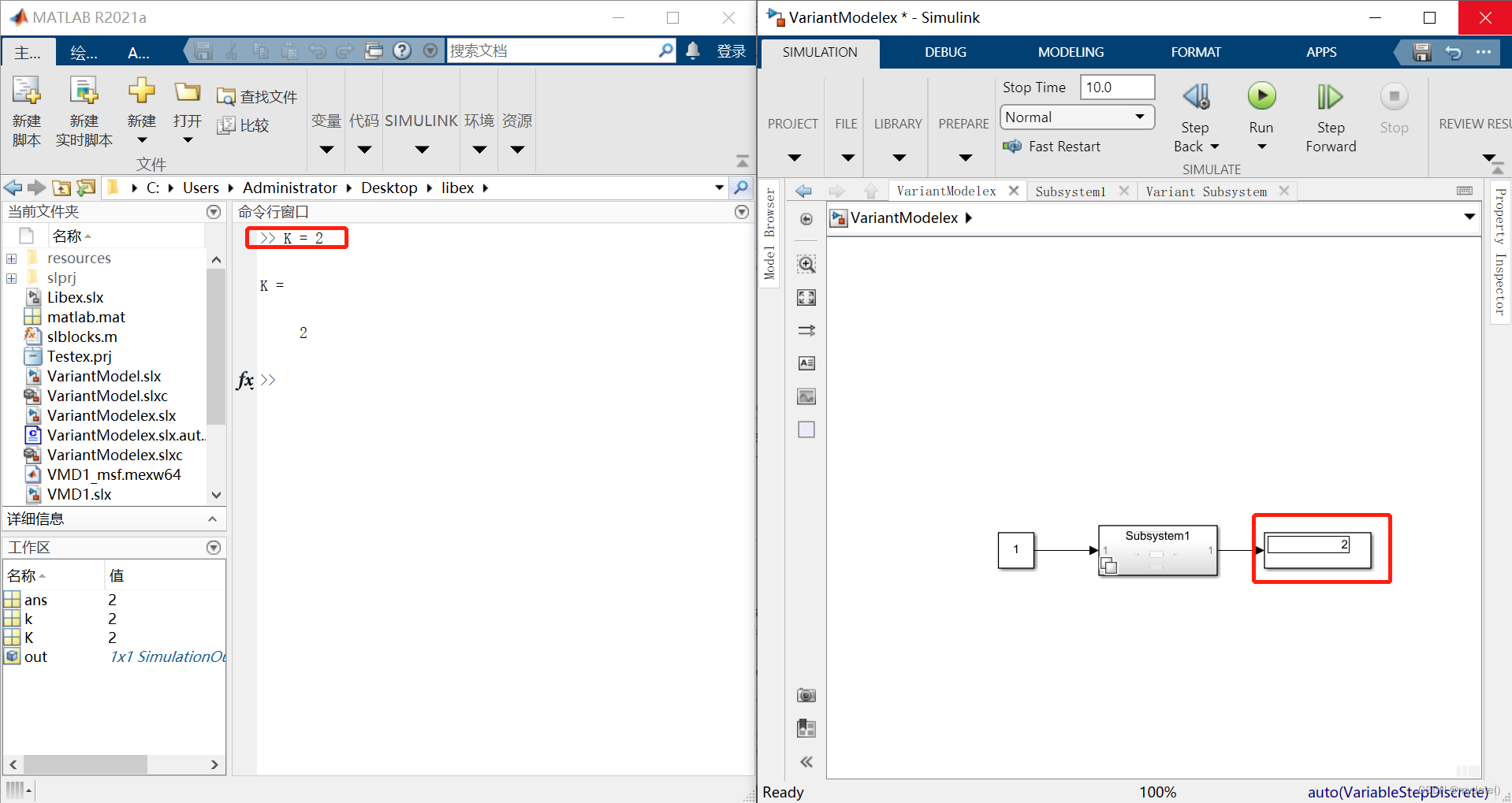Switch to the Subsystem1 model tab
Viewport: 1512px width, 803px height.
coord(1070,191)
